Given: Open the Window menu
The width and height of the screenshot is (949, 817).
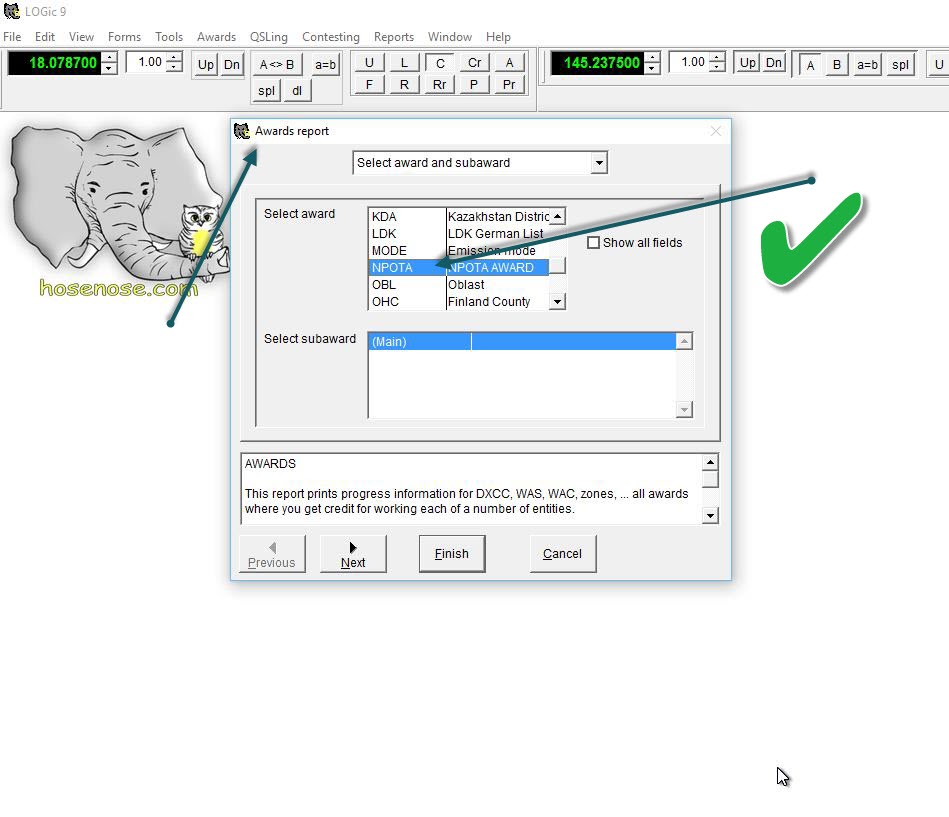Looking at the screenshot, I should [x=450, y=37].
